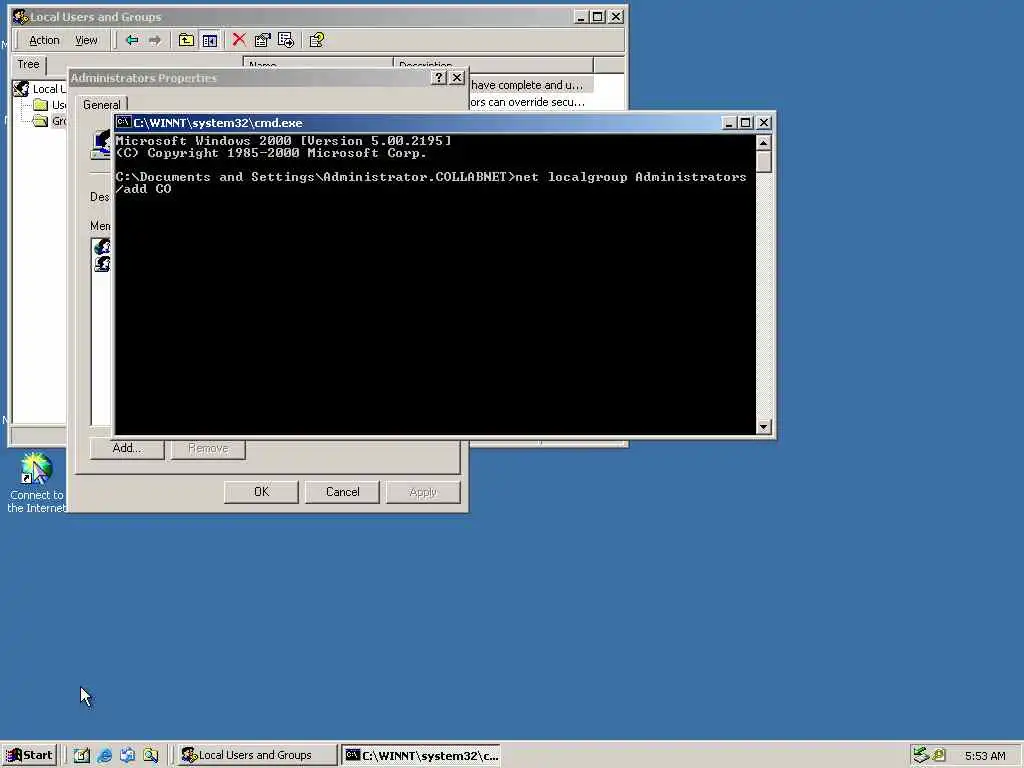
Task: Click the cmd.exe scroll up arrow
Action: 763,142
